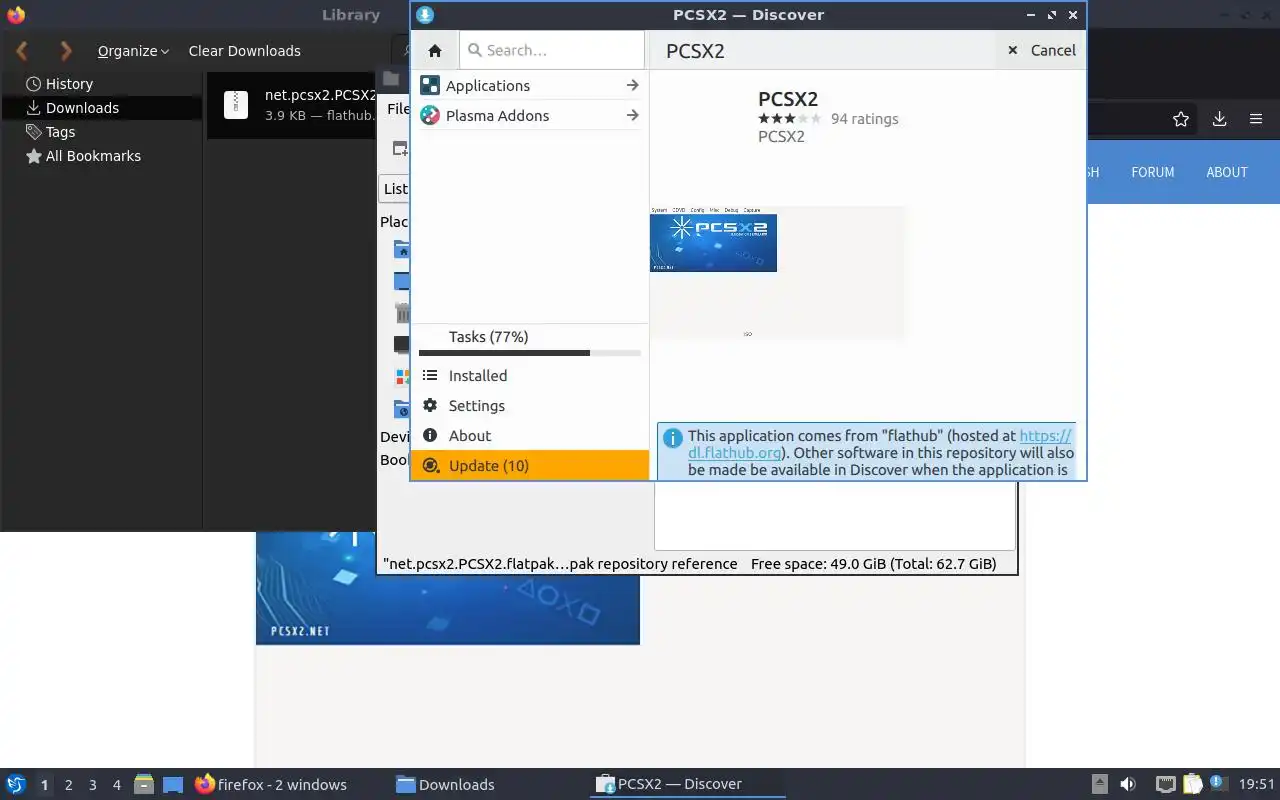
Task: Open the application launcher in taskbar
Action: [x=16, y=784]
